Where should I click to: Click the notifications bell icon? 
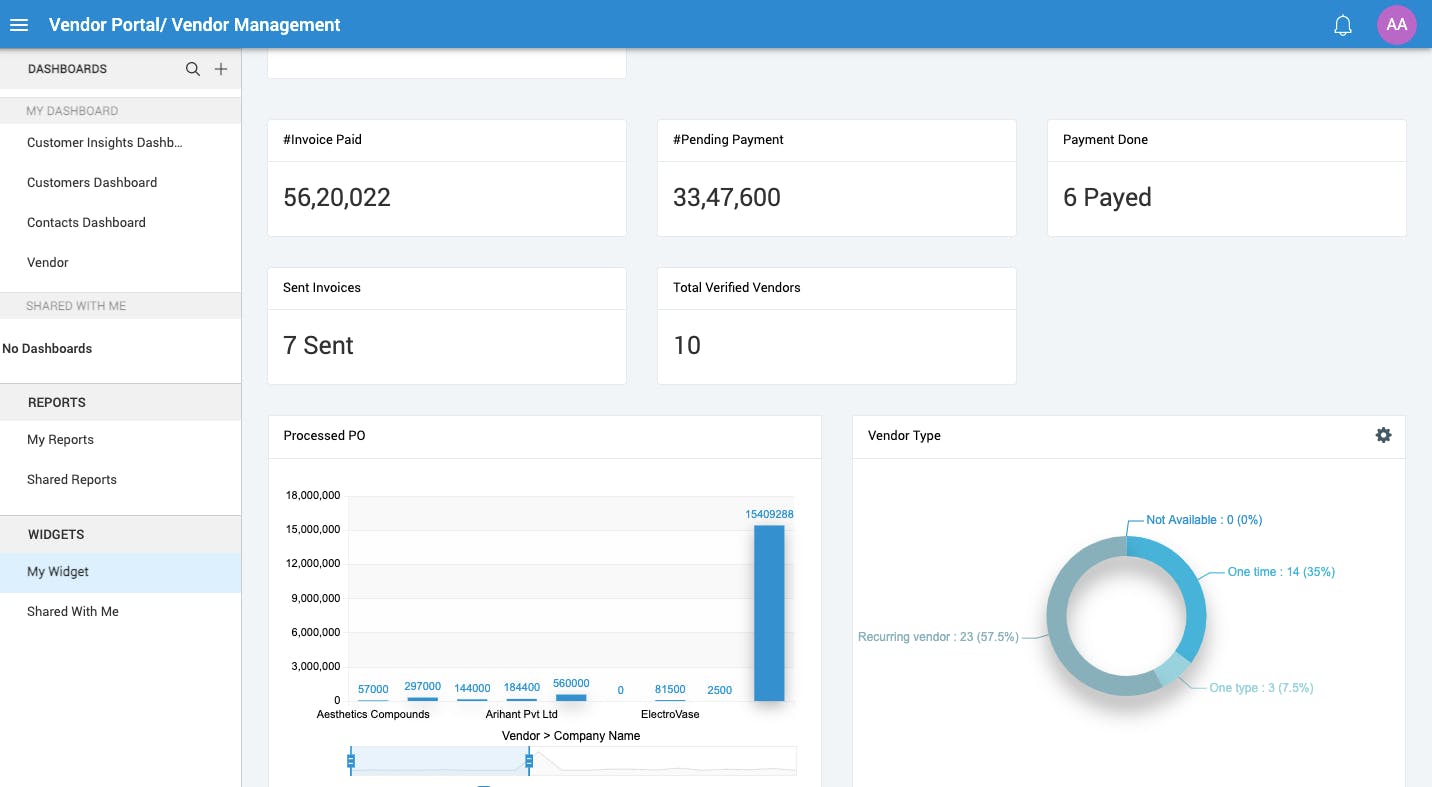click(x=1343, y=26)
